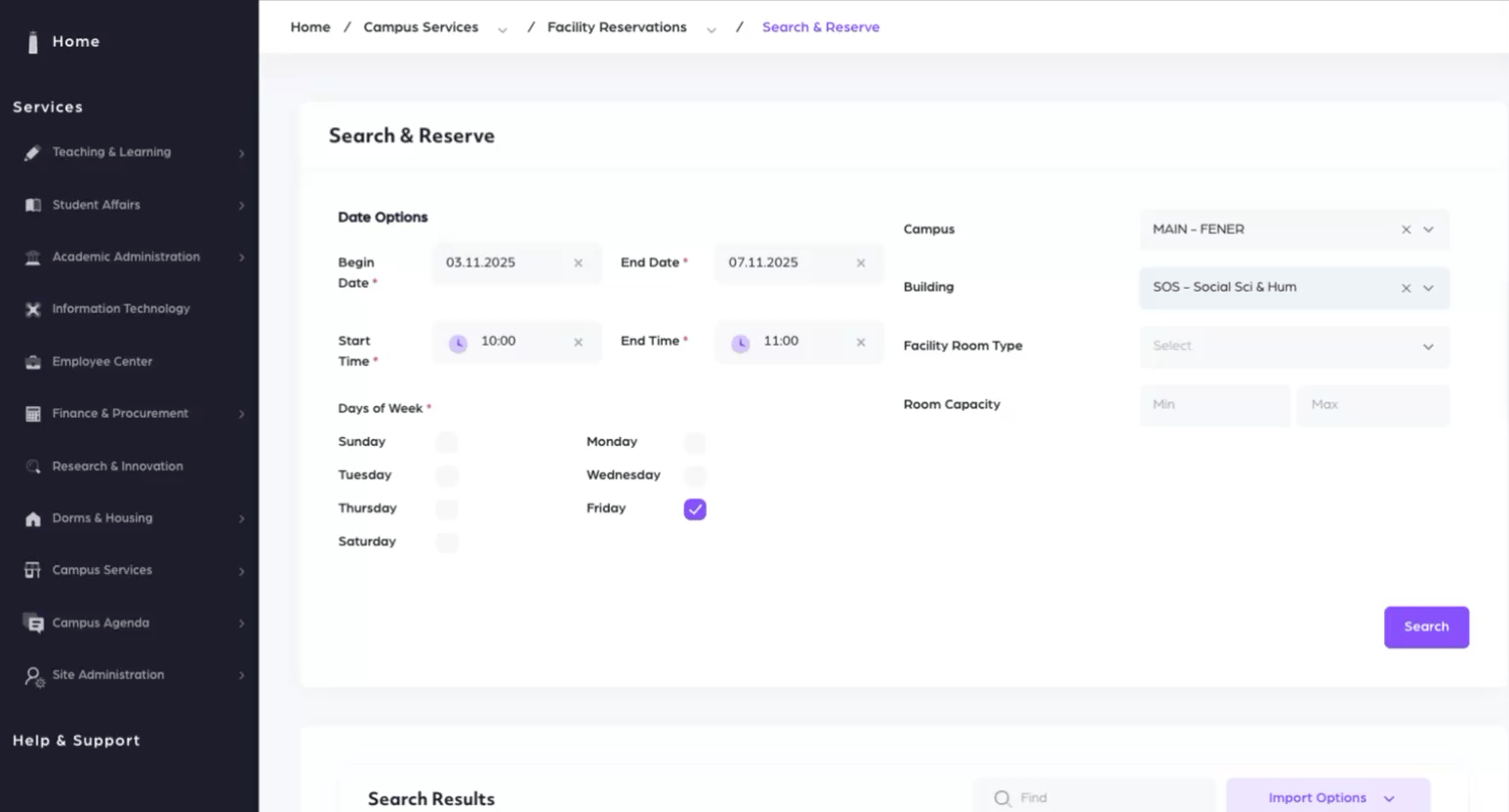
Task: Click the Room Capacity Min field
Action: pos(1213,405)
